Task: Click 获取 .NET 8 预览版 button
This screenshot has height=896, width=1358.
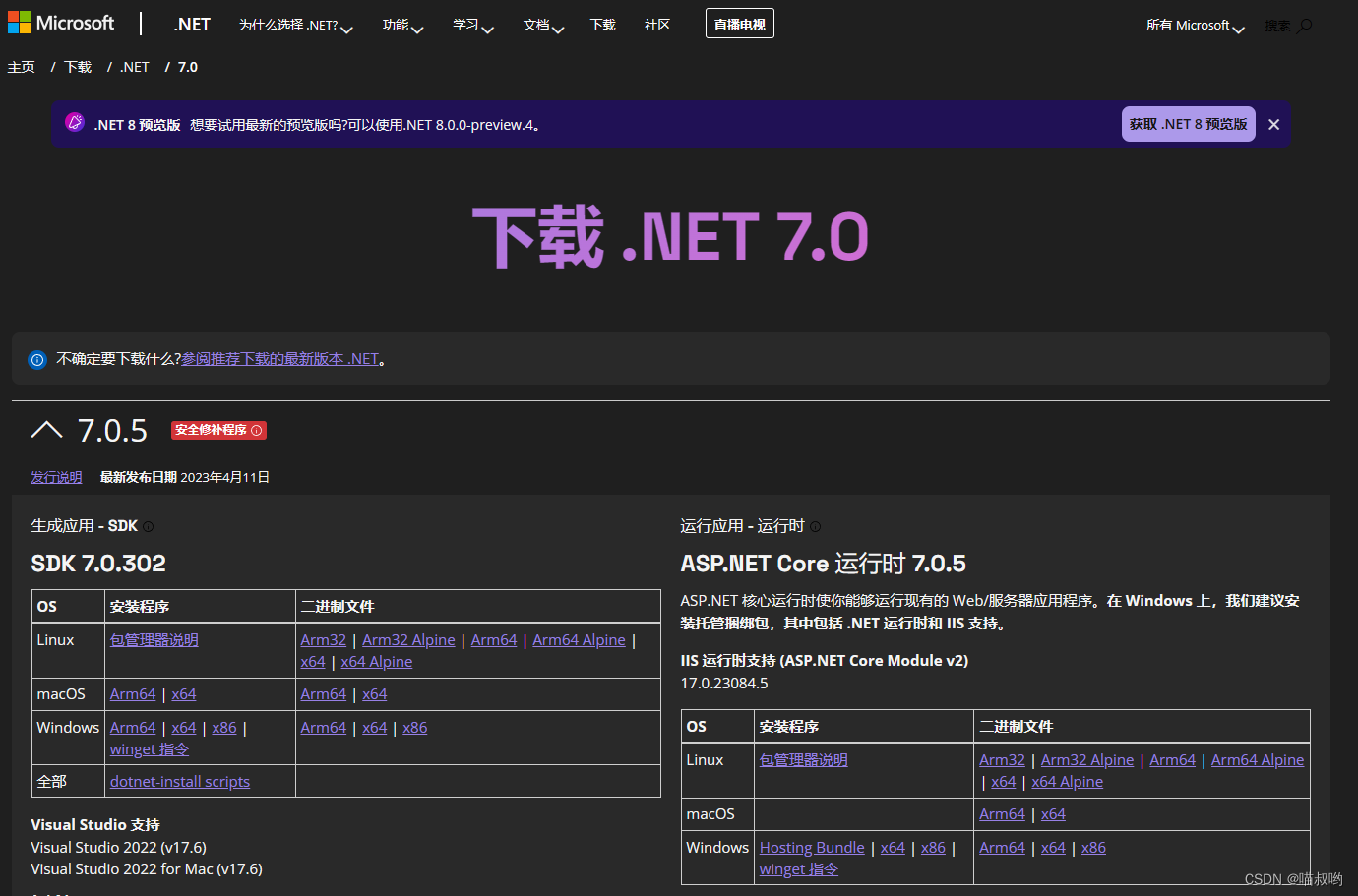Action: coord(1188,124)
